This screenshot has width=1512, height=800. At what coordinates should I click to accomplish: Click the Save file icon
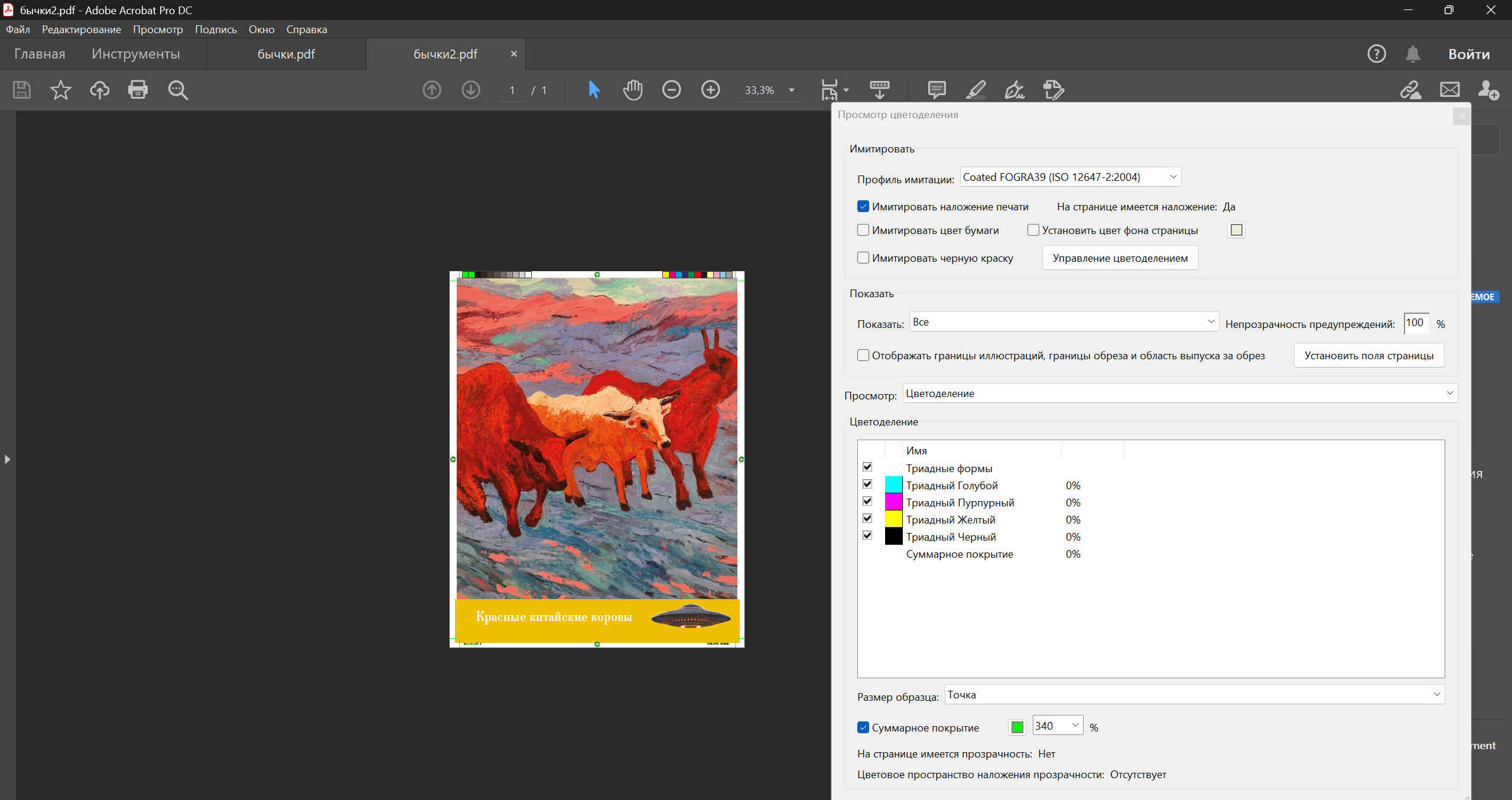[22, 90]
